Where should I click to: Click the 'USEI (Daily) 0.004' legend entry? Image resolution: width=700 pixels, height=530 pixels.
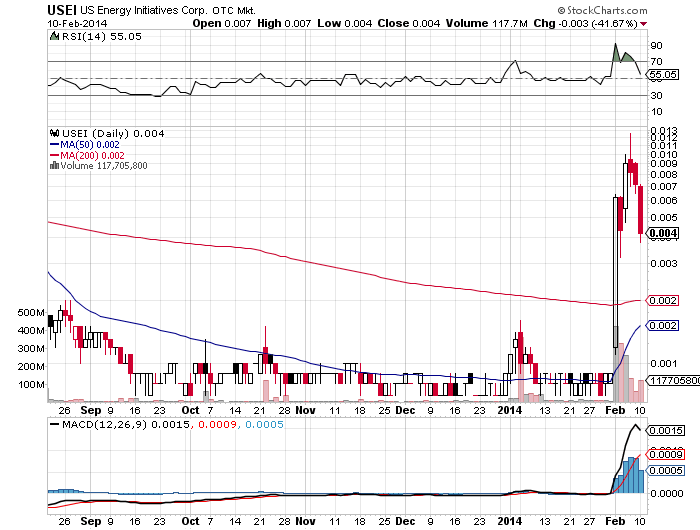[113, 134]
